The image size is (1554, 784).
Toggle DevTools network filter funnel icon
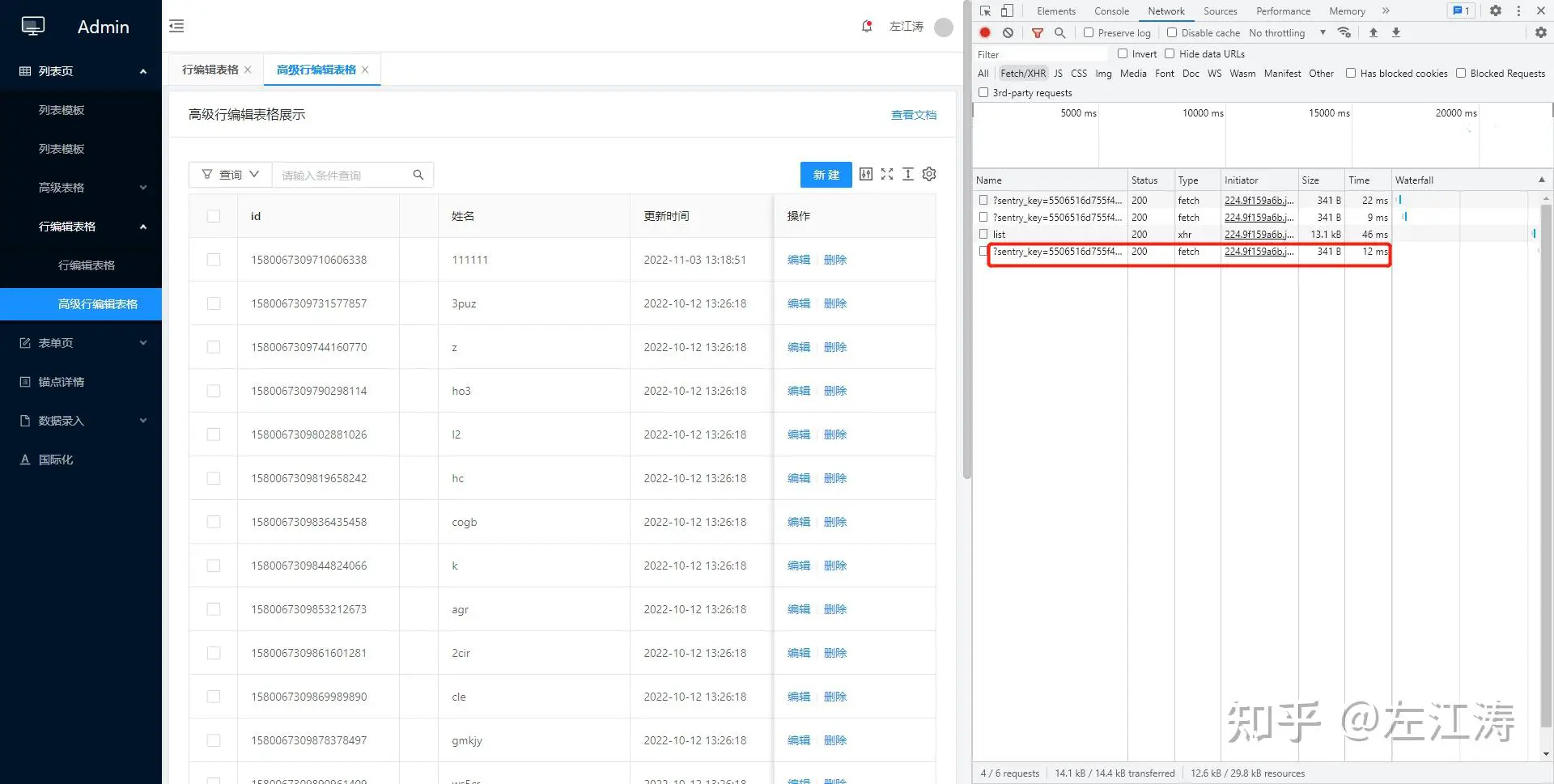pos(1038,32)
